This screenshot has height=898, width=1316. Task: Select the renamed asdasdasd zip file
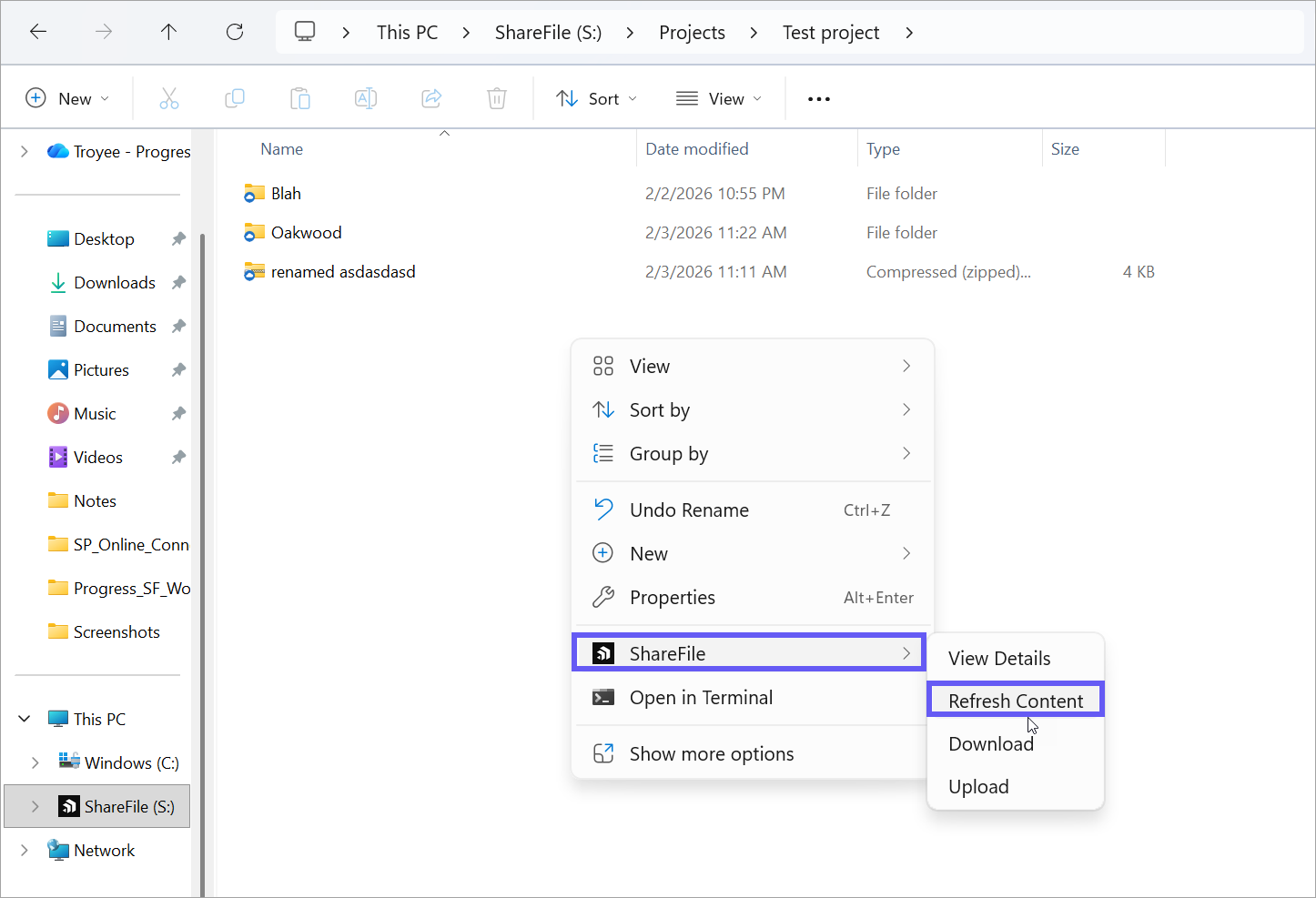[343, 272]
